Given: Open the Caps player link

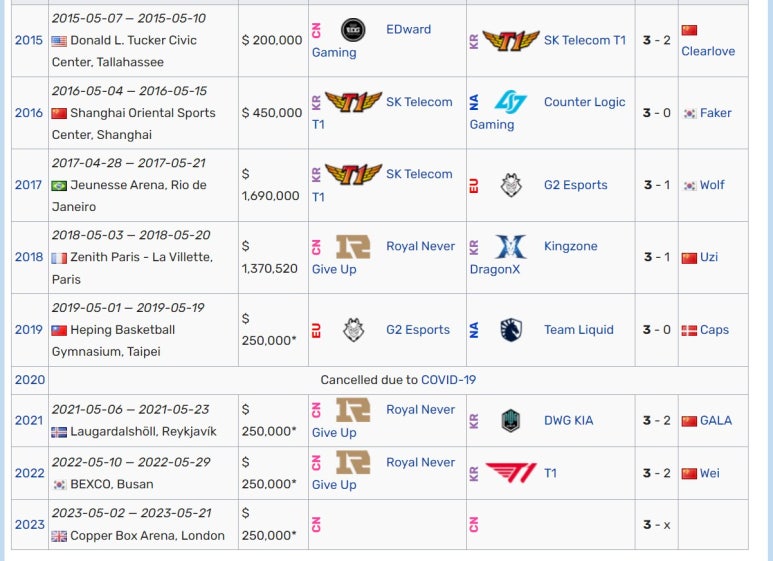Looking at the screenshot, I should [x=714, y=330].
